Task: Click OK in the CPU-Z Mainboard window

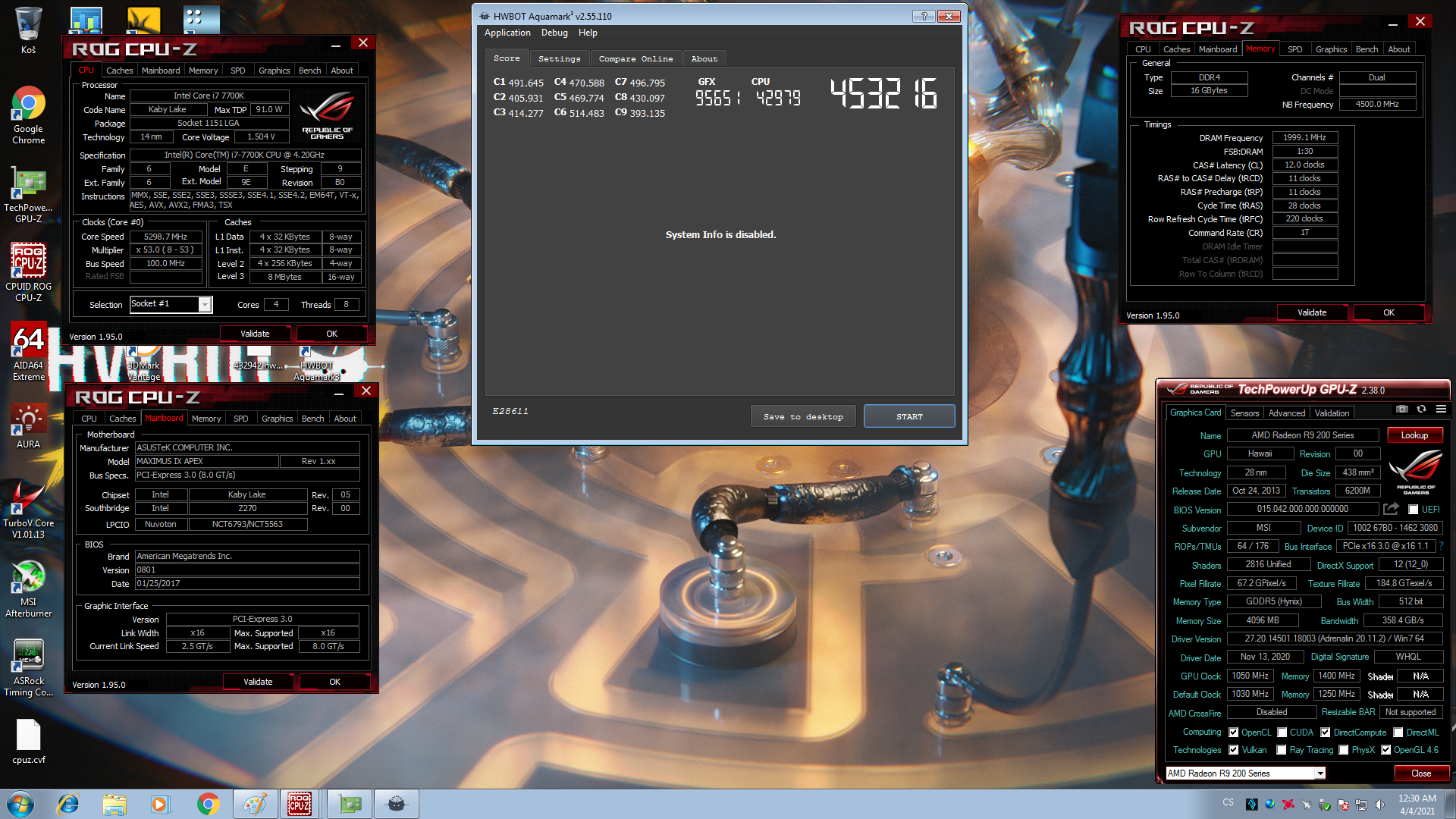Action: pos(334,682)
